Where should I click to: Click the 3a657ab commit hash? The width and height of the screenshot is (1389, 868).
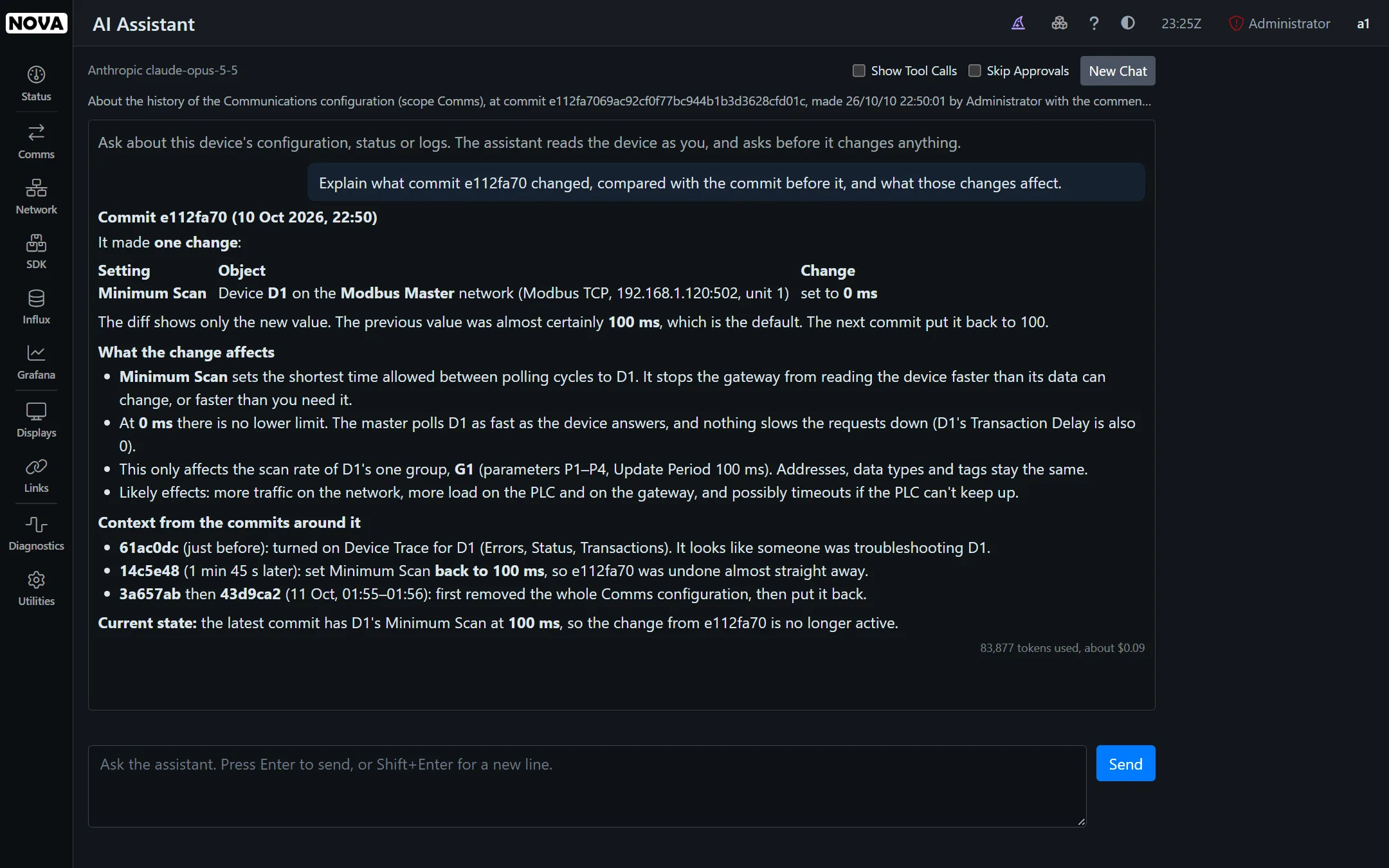[150, 594]
